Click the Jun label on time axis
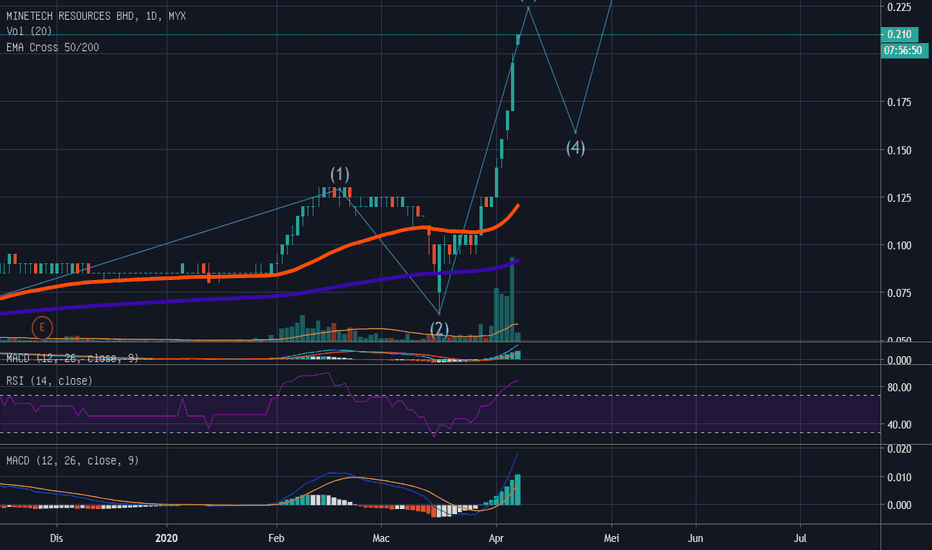 695,538
